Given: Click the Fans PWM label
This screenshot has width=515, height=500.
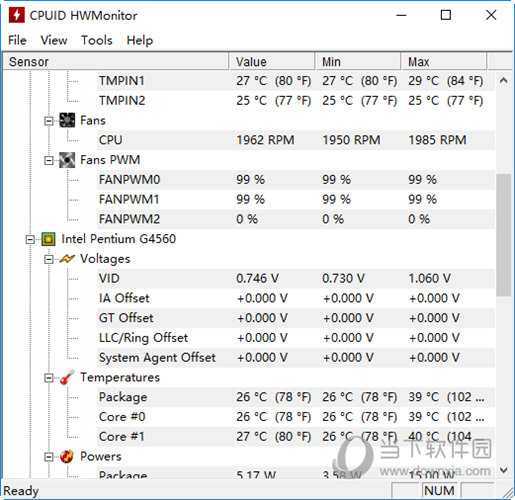Looking at the screenshot, I should pyautogui.click(x=110, y=160).
